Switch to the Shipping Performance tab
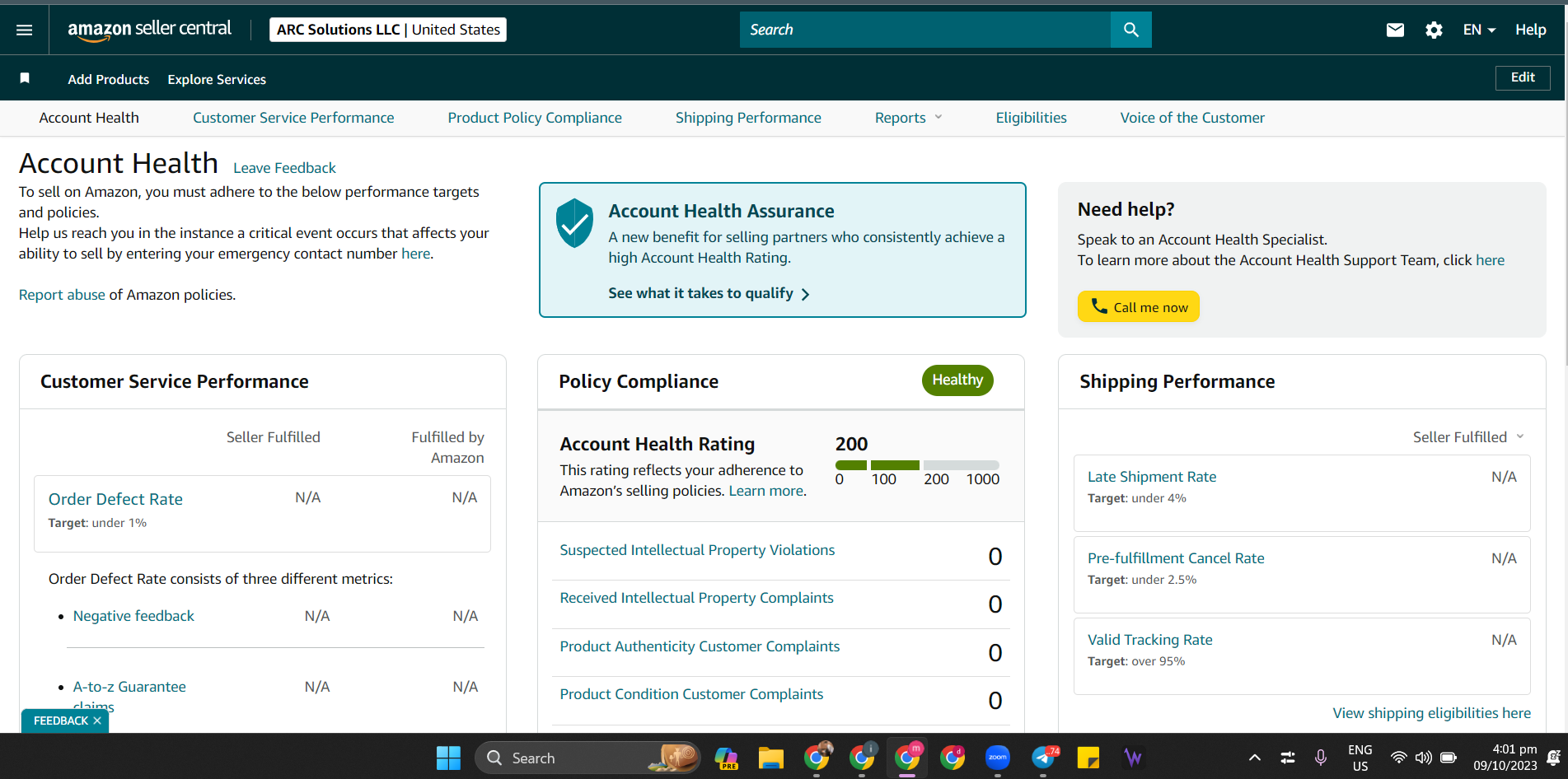 (x=748, y=118)
